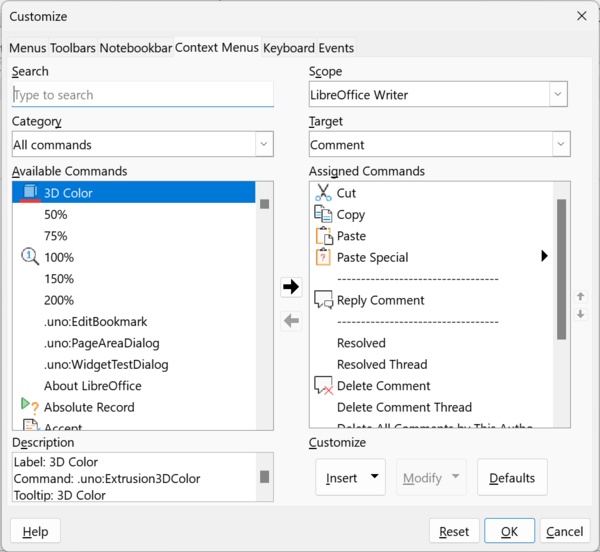The width and height of the screenshot is (600, 552).
Task: Click the Assigned Commands vertical scrollbar
Action: [x=561, y=270]
